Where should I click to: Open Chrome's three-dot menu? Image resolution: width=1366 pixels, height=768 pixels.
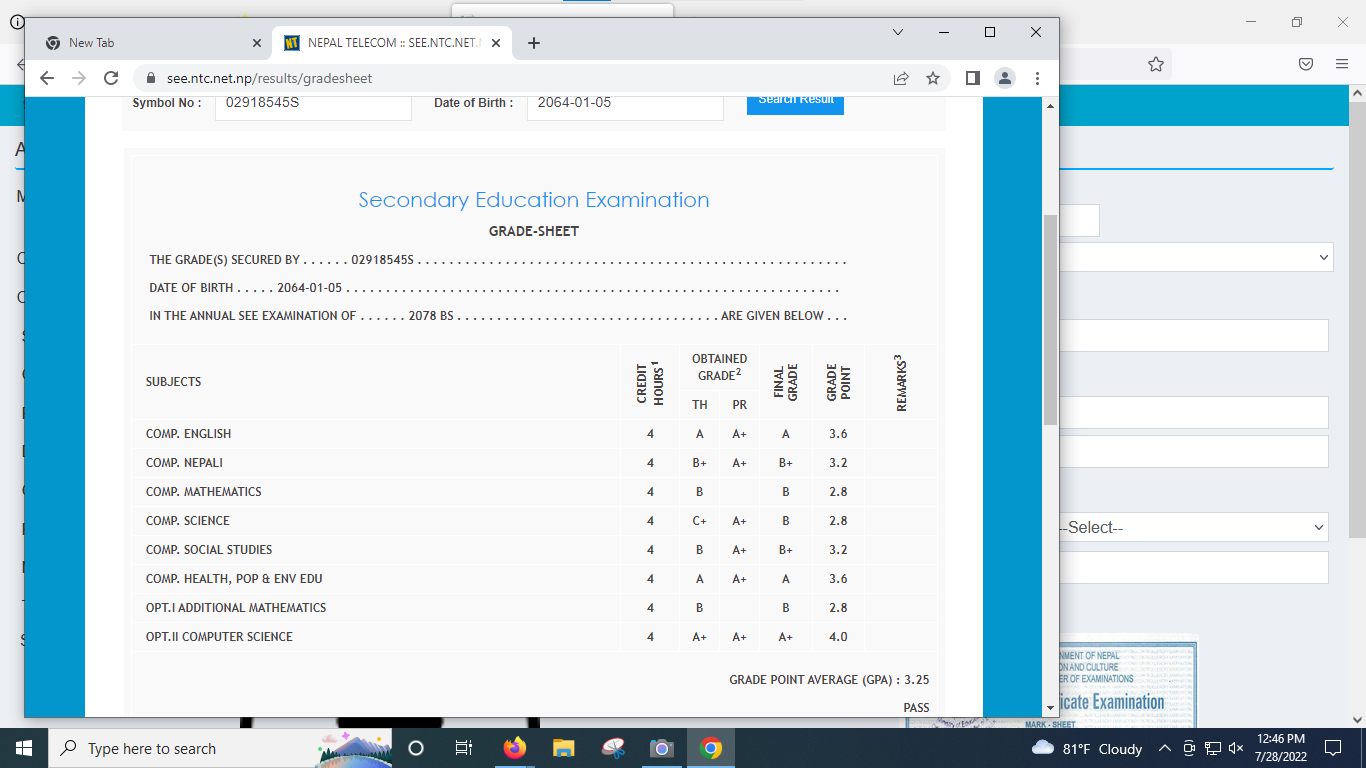point(1037,78)
